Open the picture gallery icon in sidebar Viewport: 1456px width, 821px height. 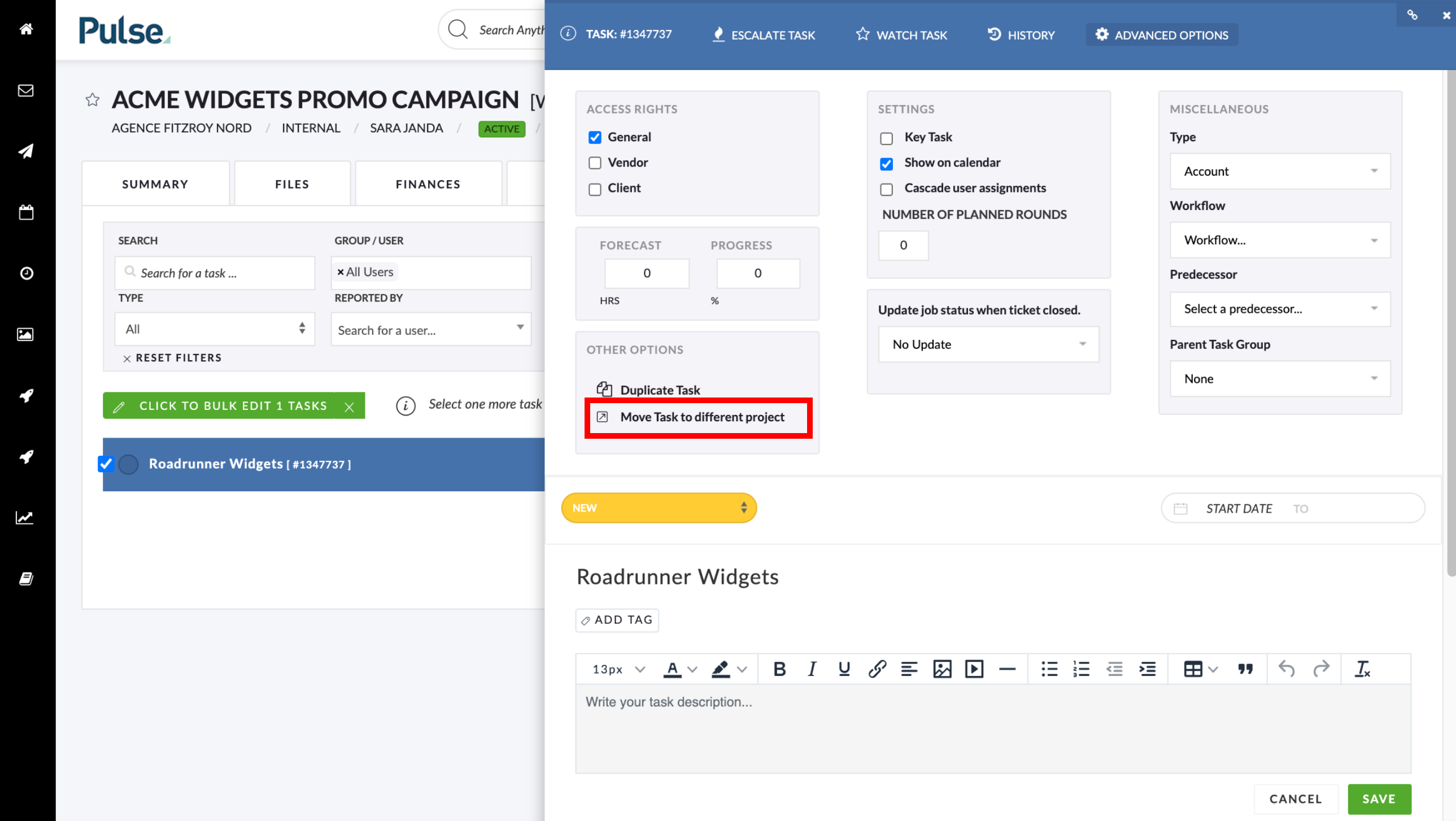pyautogui.click(x=26, y=334)
